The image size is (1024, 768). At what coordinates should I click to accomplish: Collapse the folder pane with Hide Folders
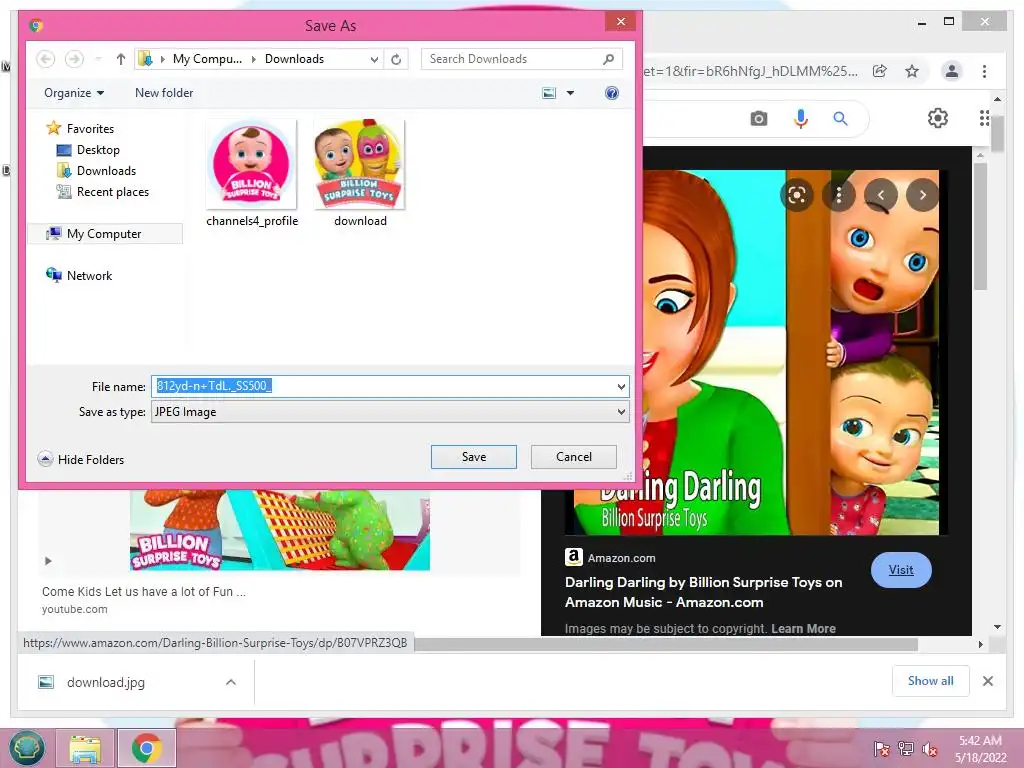(x=81, y=460)
